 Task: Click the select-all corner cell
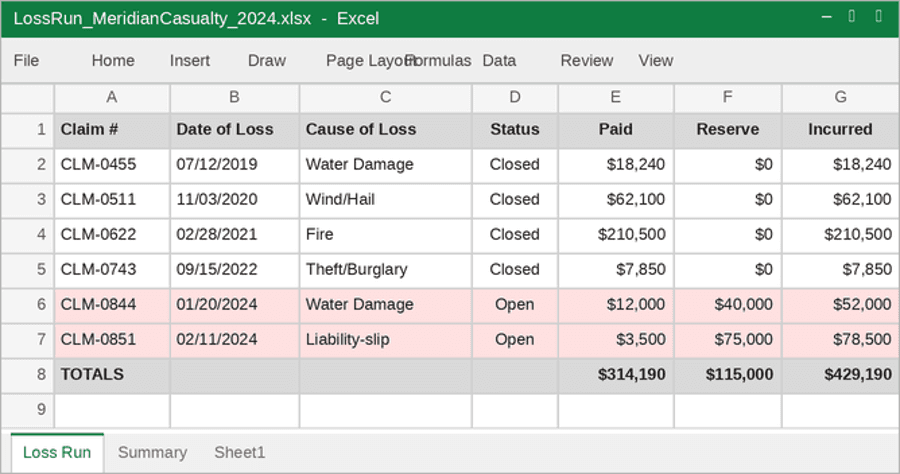(28, 98)
